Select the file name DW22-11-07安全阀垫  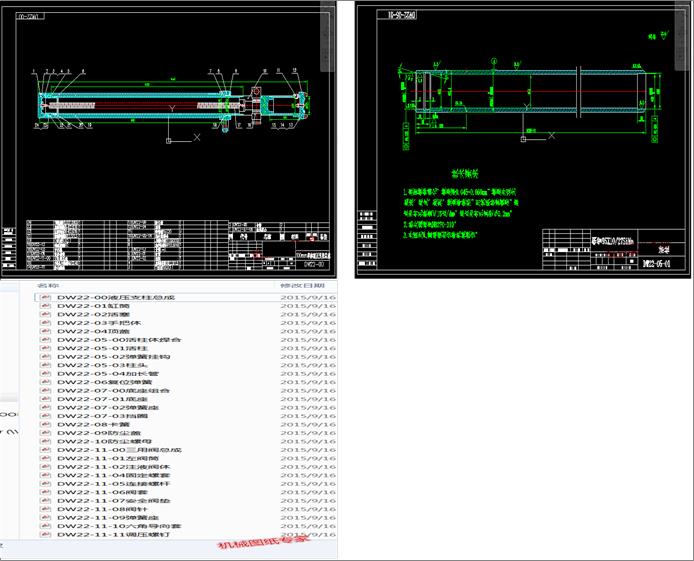[113, 500]
